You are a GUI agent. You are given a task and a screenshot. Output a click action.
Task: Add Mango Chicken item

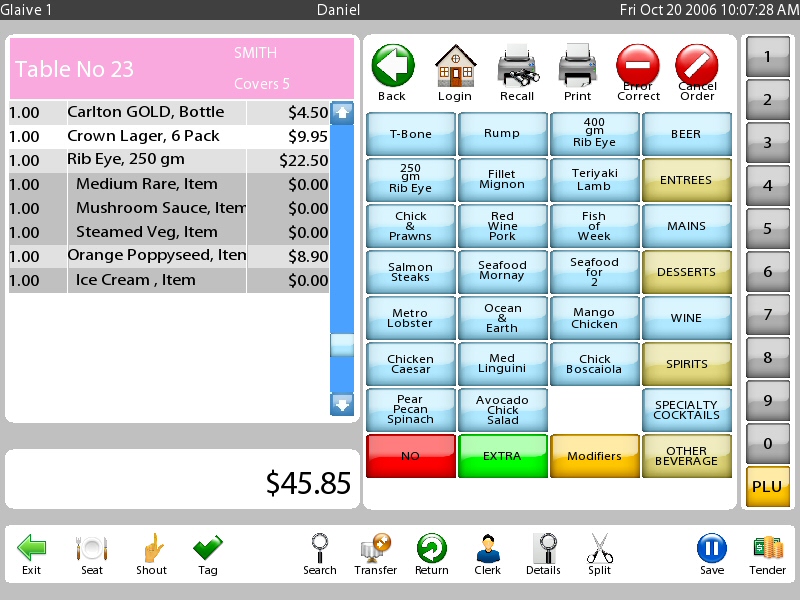(594, 318)
